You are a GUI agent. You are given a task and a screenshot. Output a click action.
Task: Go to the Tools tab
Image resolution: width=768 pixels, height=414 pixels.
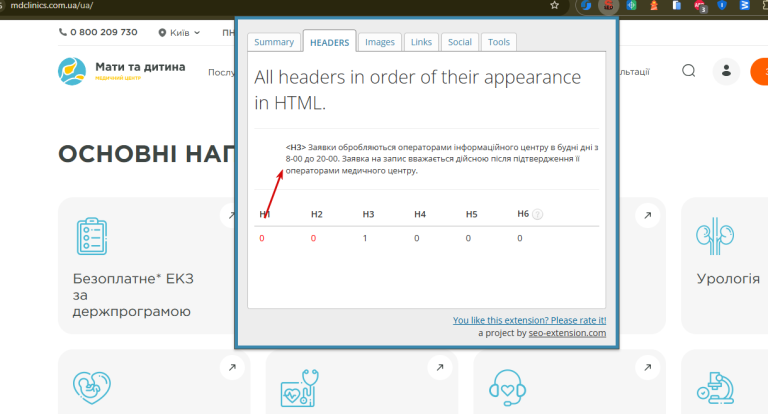(x=499, y=42)
